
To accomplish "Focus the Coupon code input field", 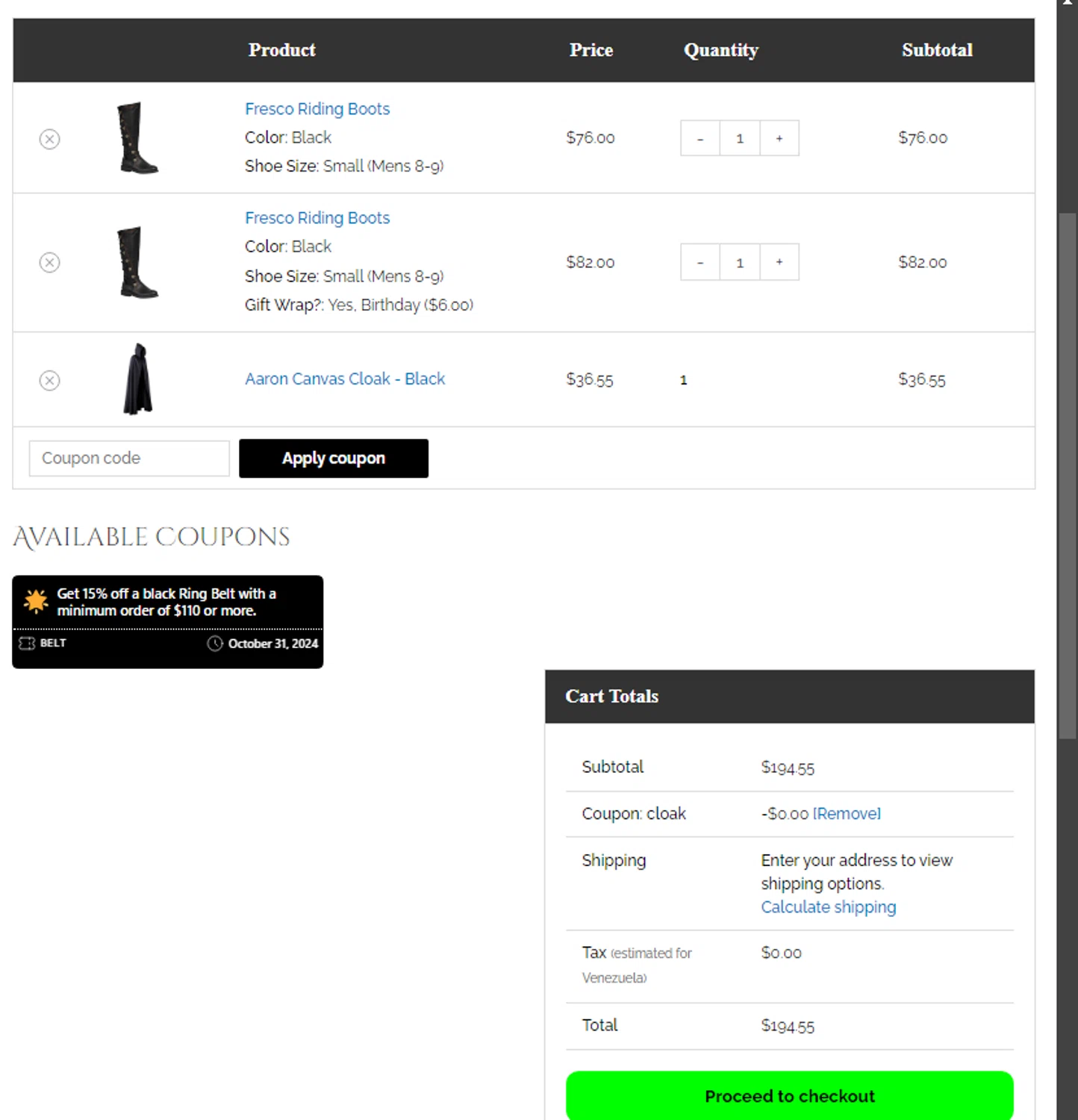I will [x=129, y=458].
